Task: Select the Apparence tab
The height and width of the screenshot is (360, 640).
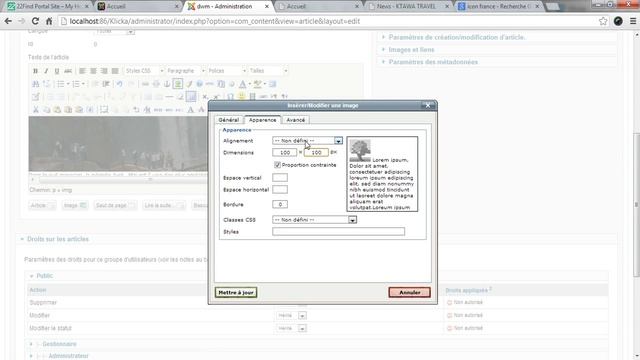Action: [262, 120]
